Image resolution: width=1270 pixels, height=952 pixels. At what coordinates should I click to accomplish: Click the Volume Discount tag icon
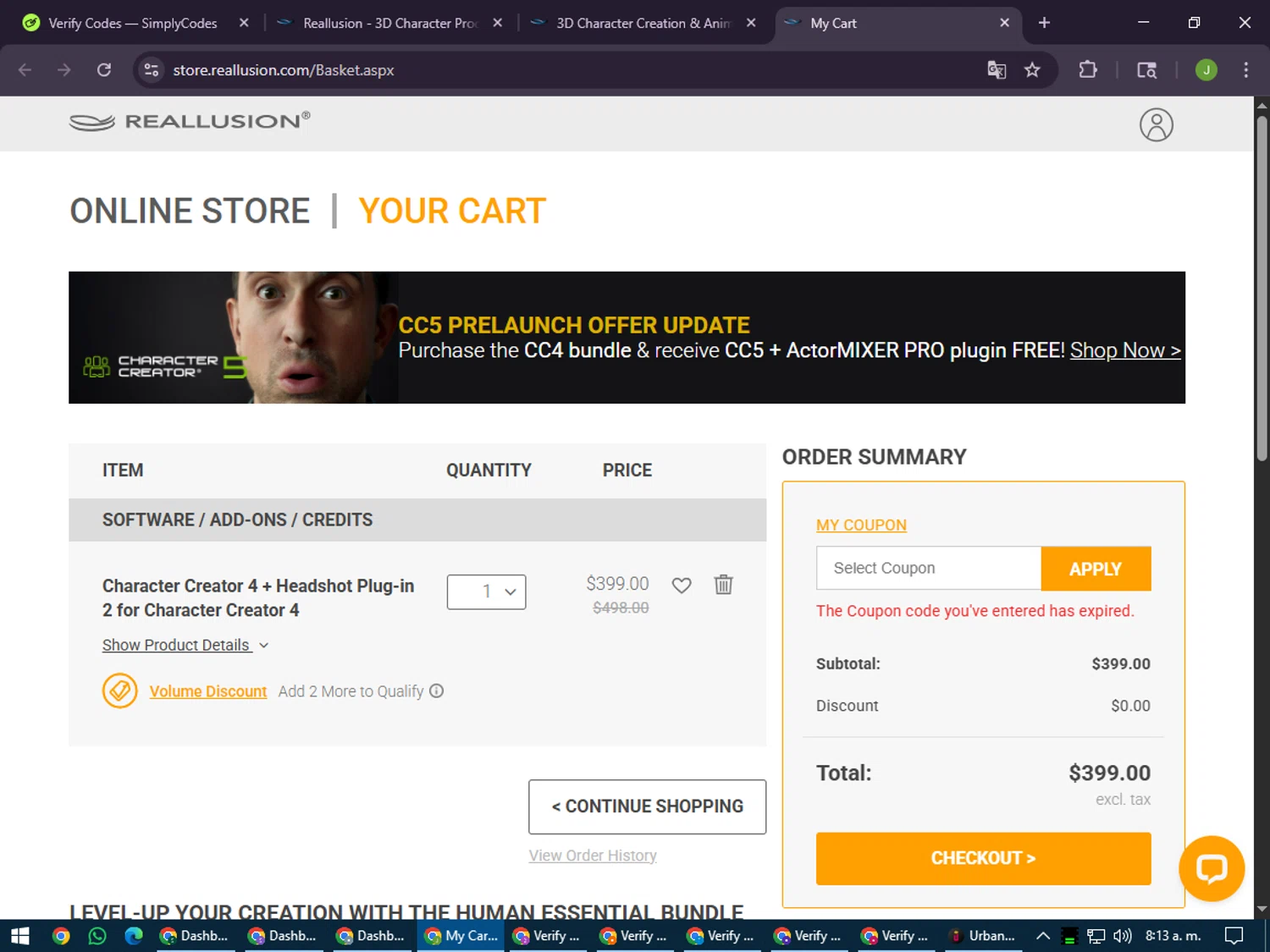[120, 691]
